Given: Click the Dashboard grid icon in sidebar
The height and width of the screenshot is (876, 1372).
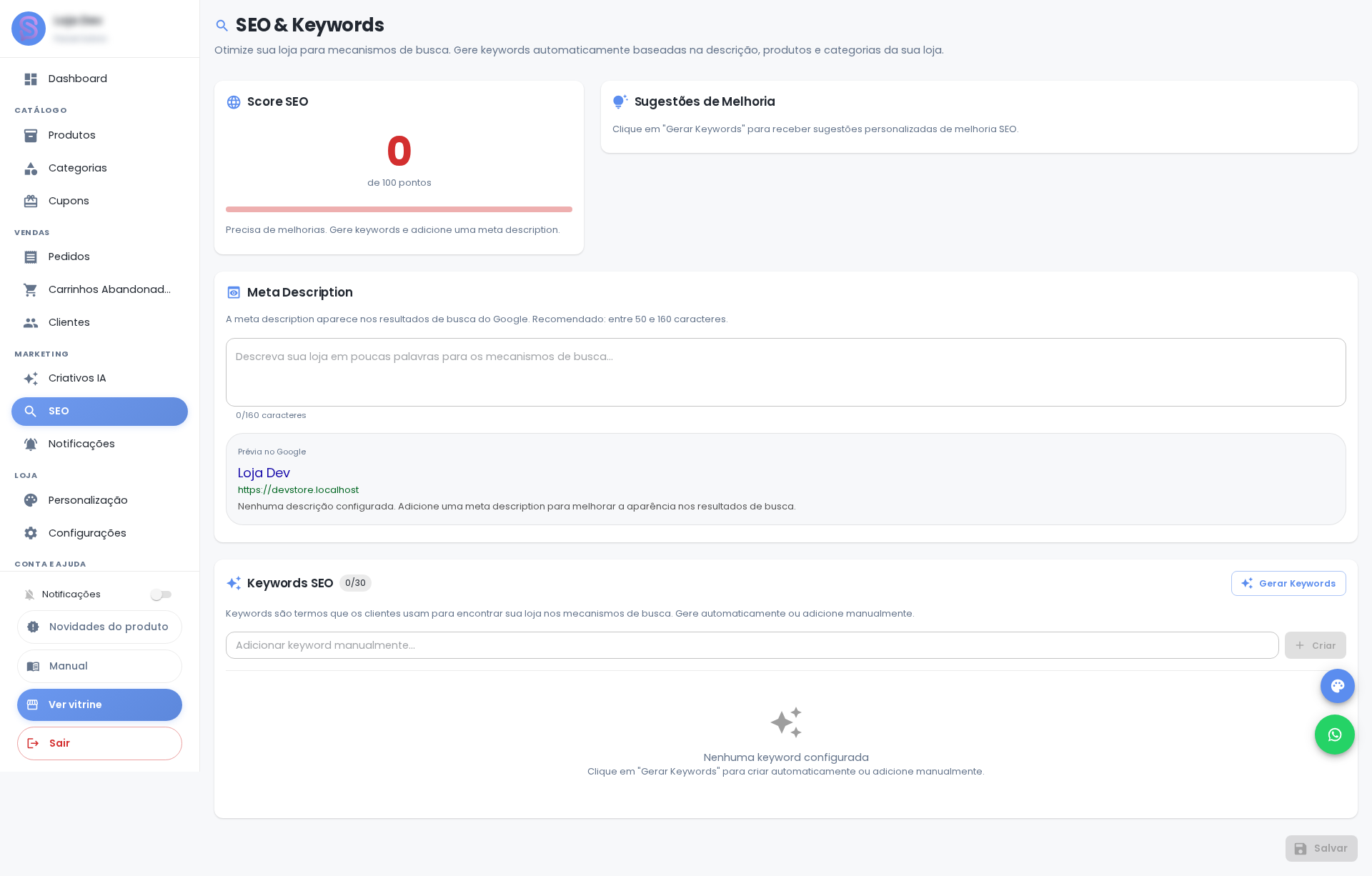Looking at the screenshot, I should pos(31,79).
